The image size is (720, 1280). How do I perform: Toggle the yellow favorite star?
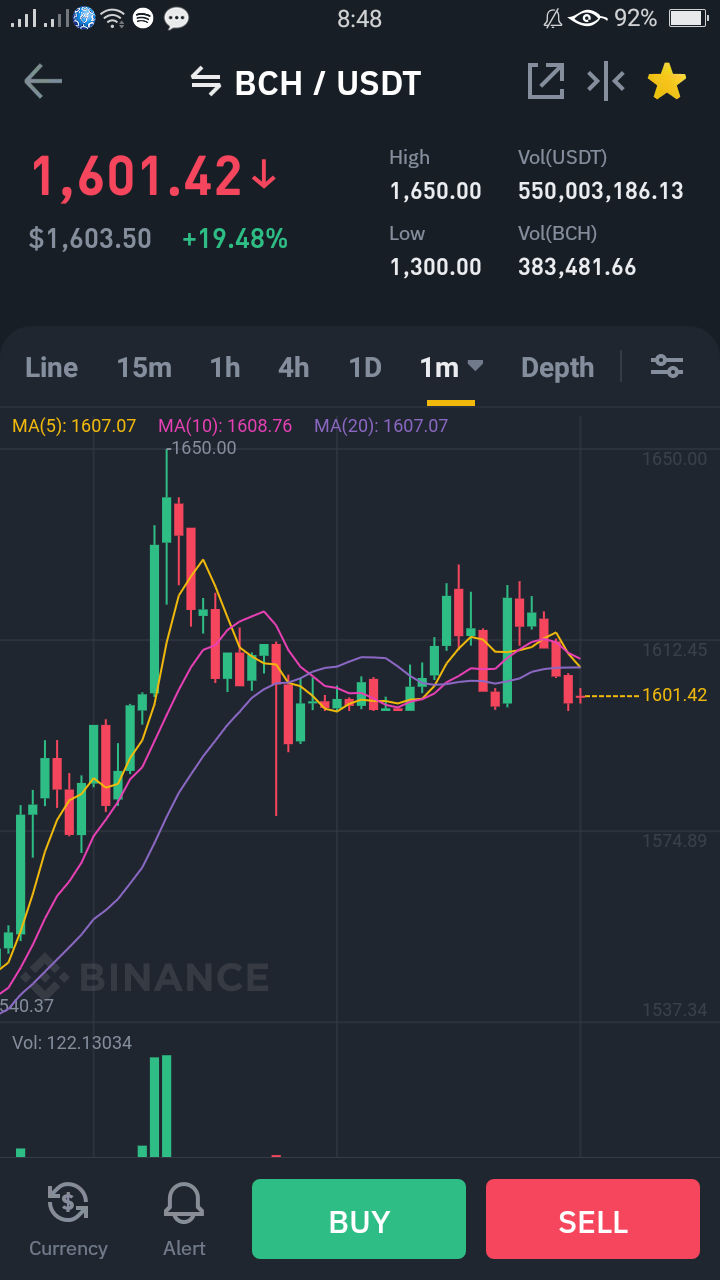[x=666, y=81]
